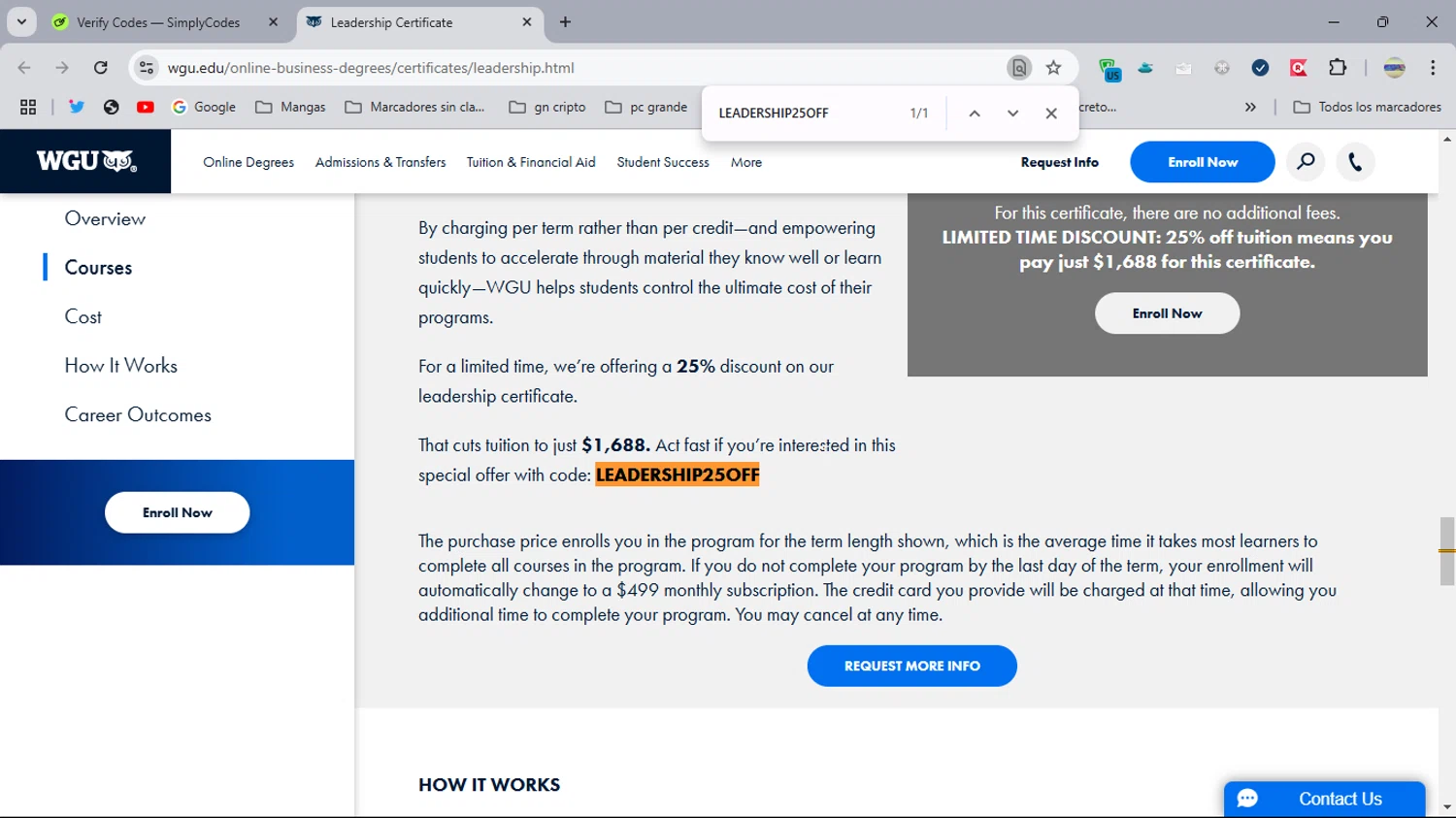Open the YouTube bookmark
1456x818 pixels.
coord(146,107)
